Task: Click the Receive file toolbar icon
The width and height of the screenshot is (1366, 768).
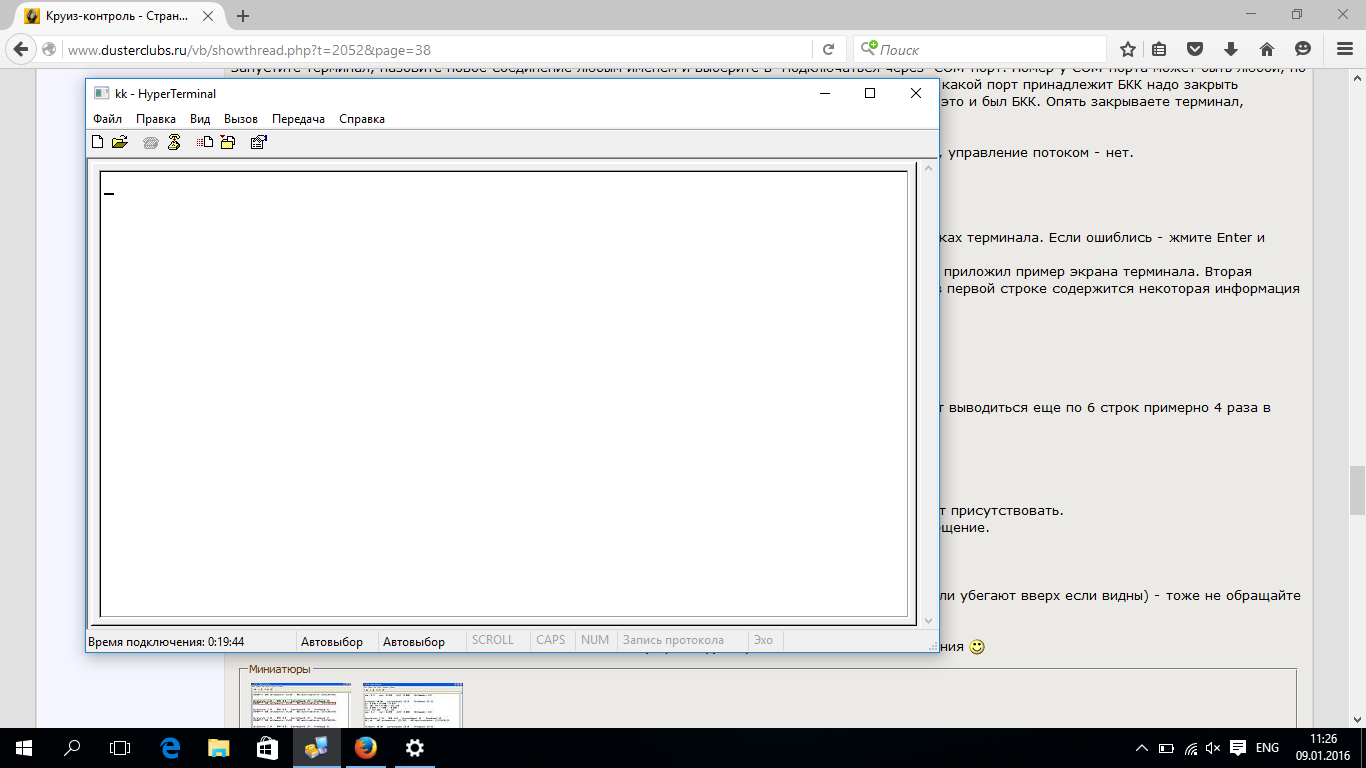Action: pyautogui.click(x=228, y=142)
